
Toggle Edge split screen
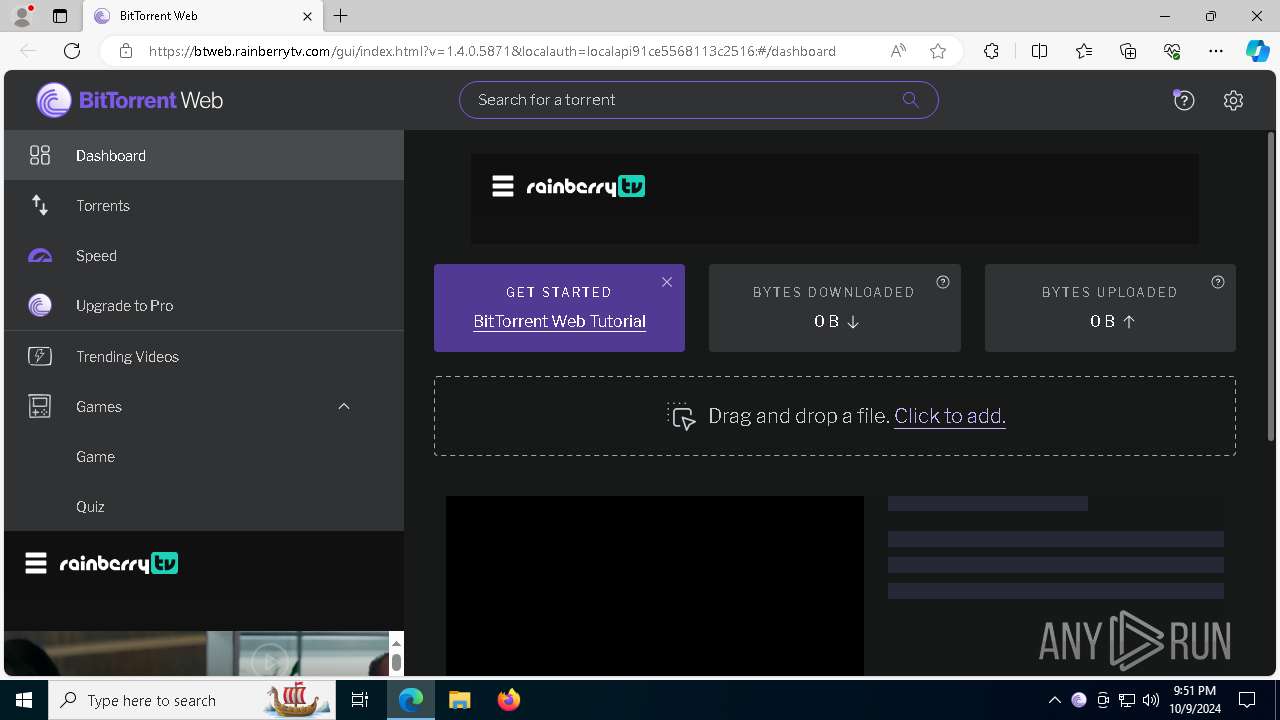(x=1039, y=51)
